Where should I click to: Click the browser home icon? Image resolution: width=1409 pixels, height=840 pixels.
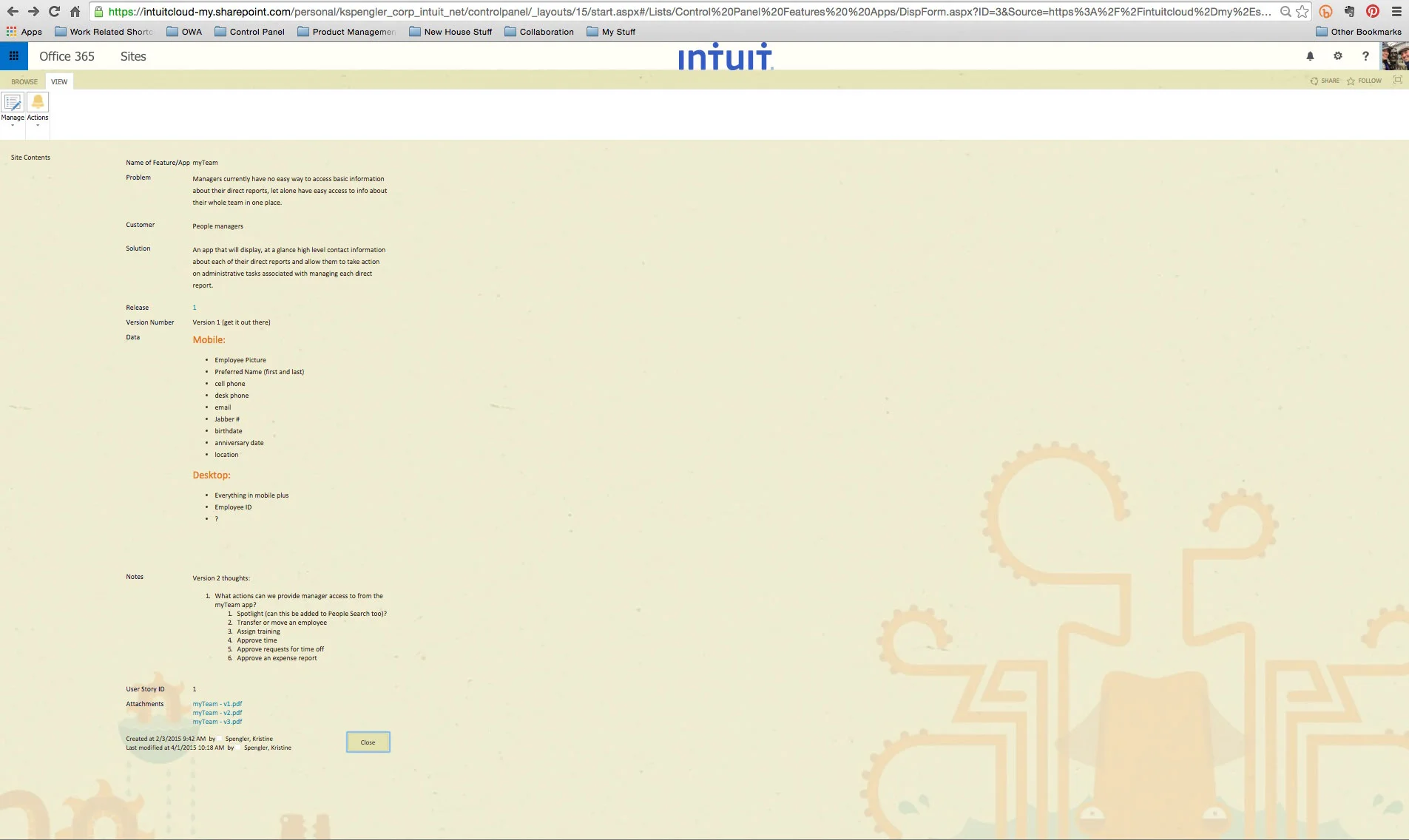coord(74,11)
